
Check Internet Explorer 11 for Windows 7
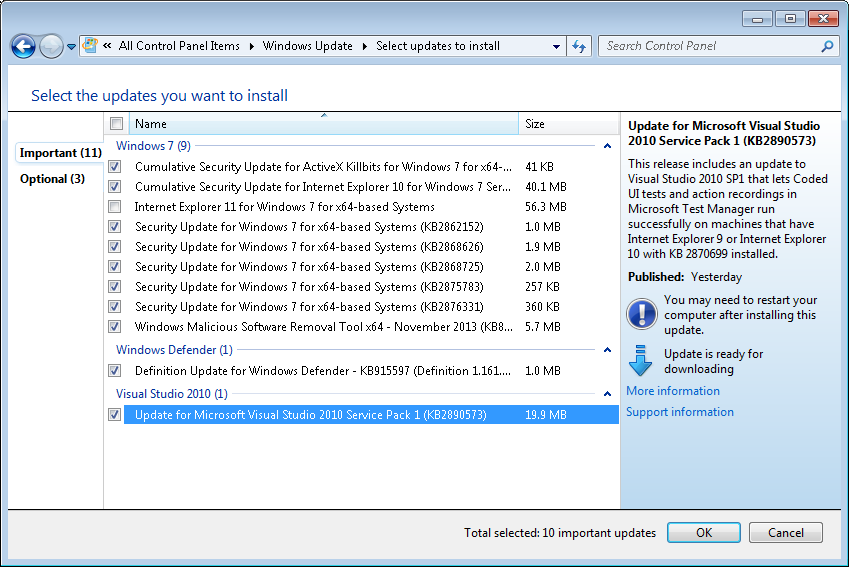tap(115, 207)
